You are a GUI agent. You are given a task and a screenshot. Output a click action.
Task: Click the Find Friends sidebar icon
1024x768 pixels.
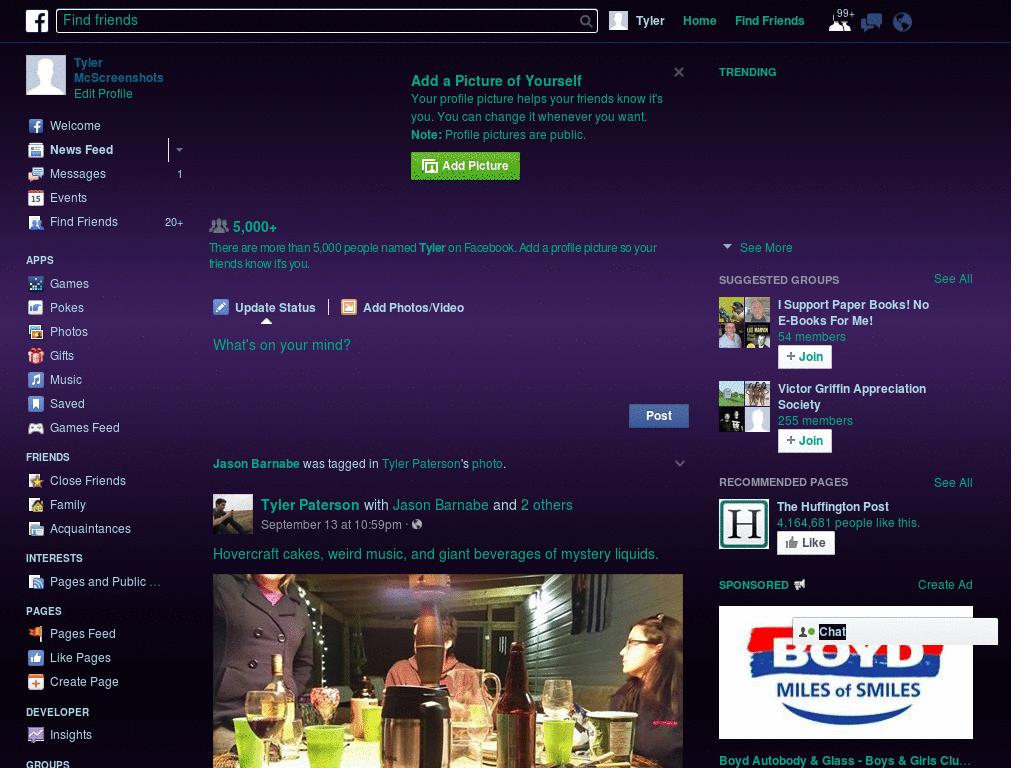point(36,222)
